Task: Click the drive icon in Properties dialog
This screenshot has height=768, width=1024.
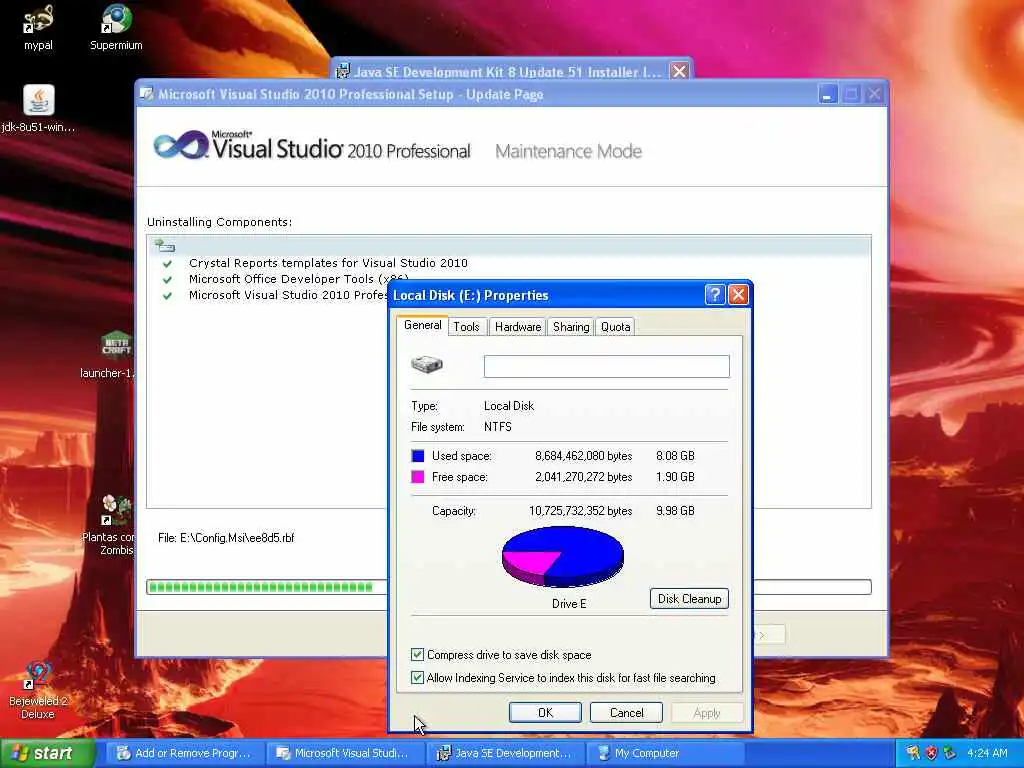Action: point(427,364)
